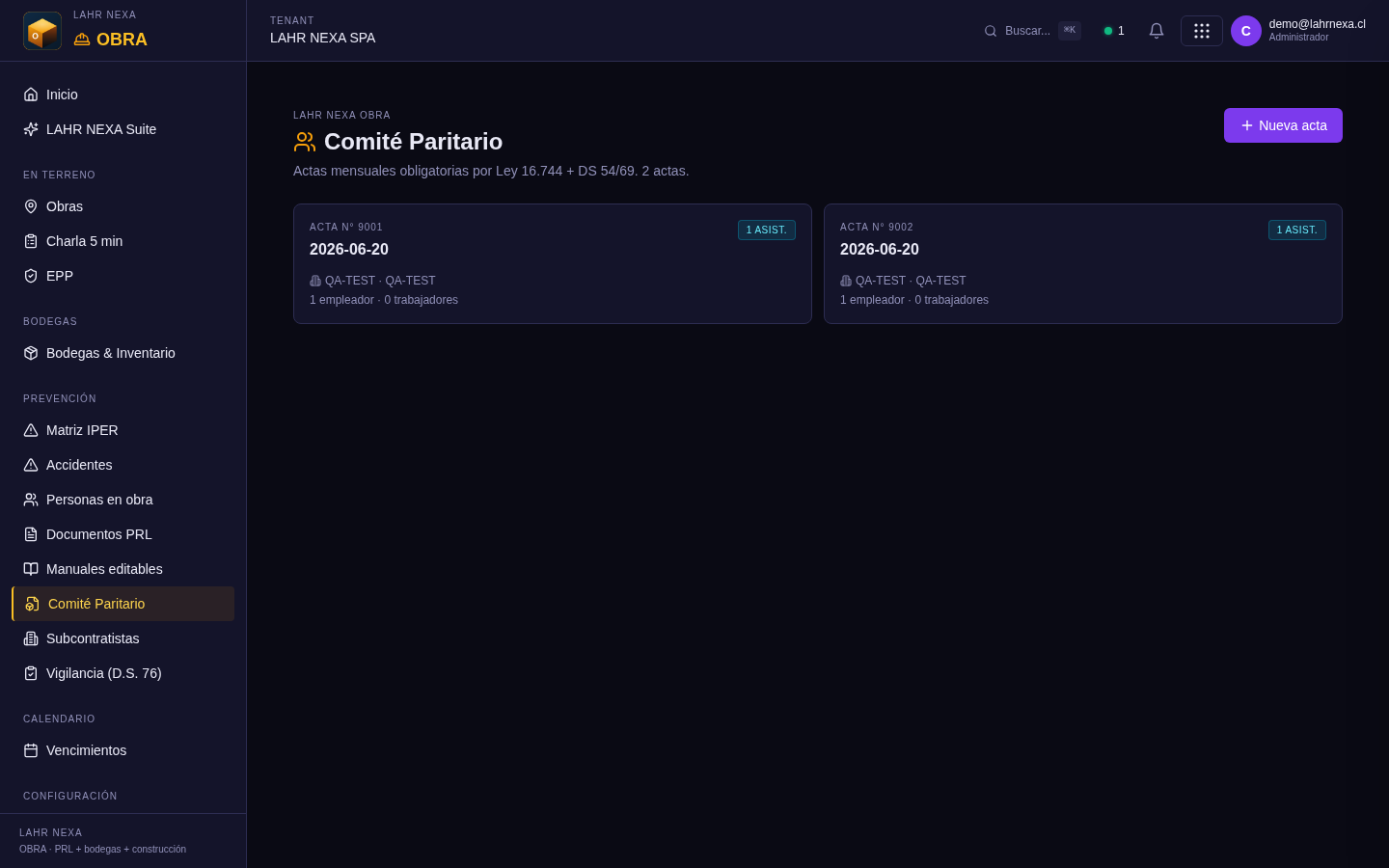The width and height of the screenshot is (1389, 868).
Task: Click the search magnifier icon
Action: click(991, 31)
